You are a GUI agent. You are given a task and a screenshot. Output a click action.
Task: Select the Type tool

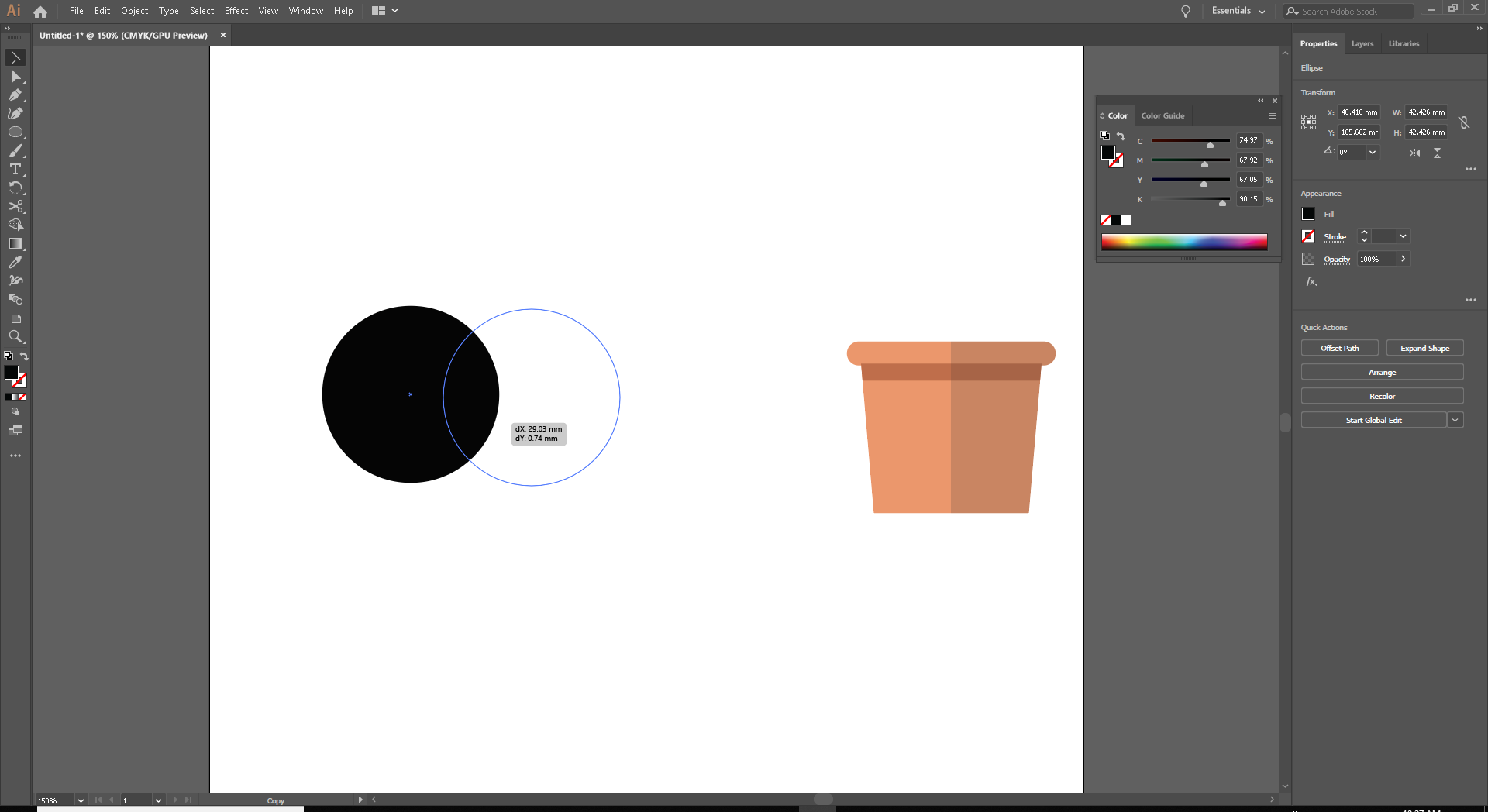click(x=15, y=170)
